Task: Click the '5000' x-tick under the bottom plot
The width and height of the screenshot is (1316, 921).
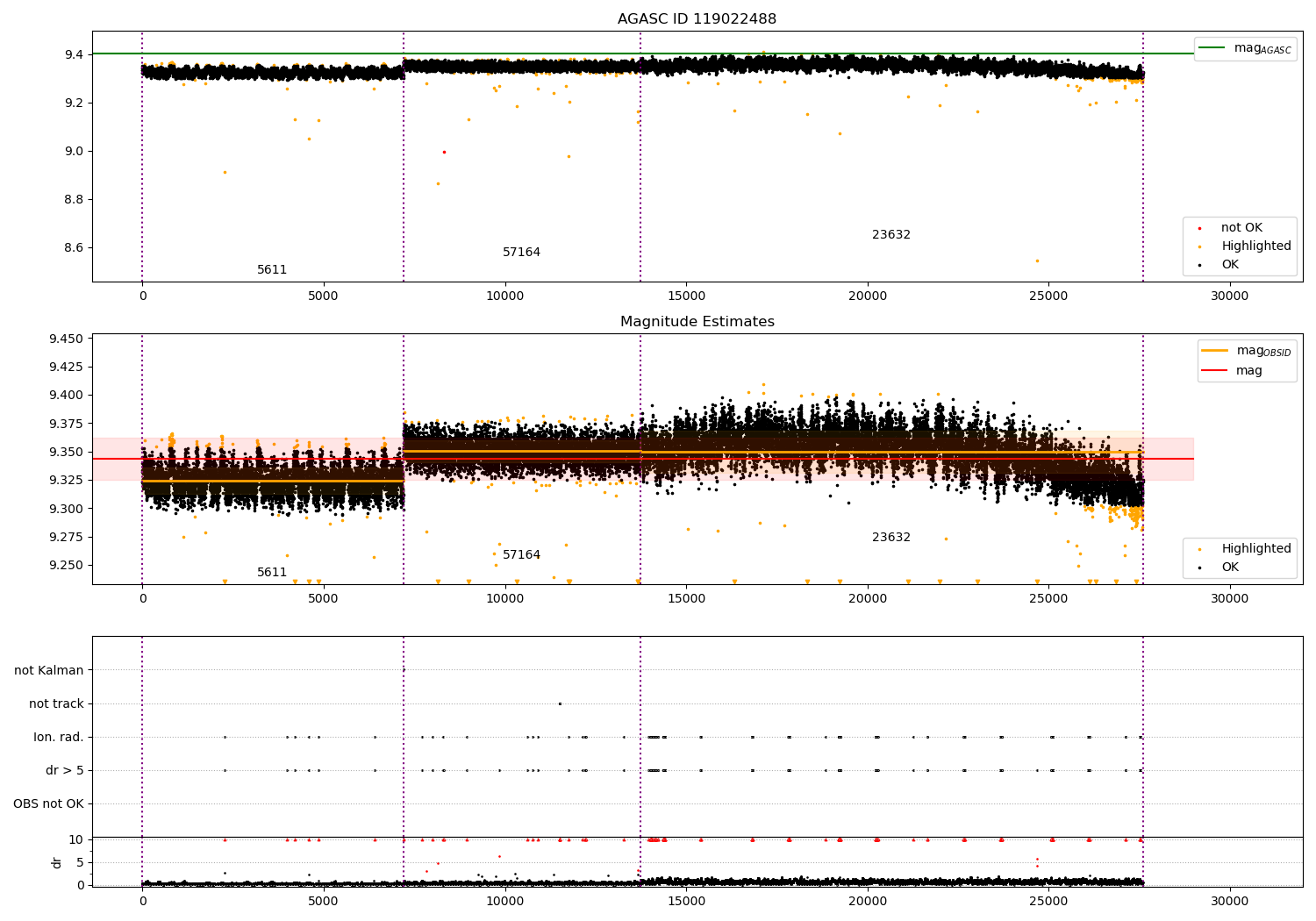Action: click(x=324, y=901)
